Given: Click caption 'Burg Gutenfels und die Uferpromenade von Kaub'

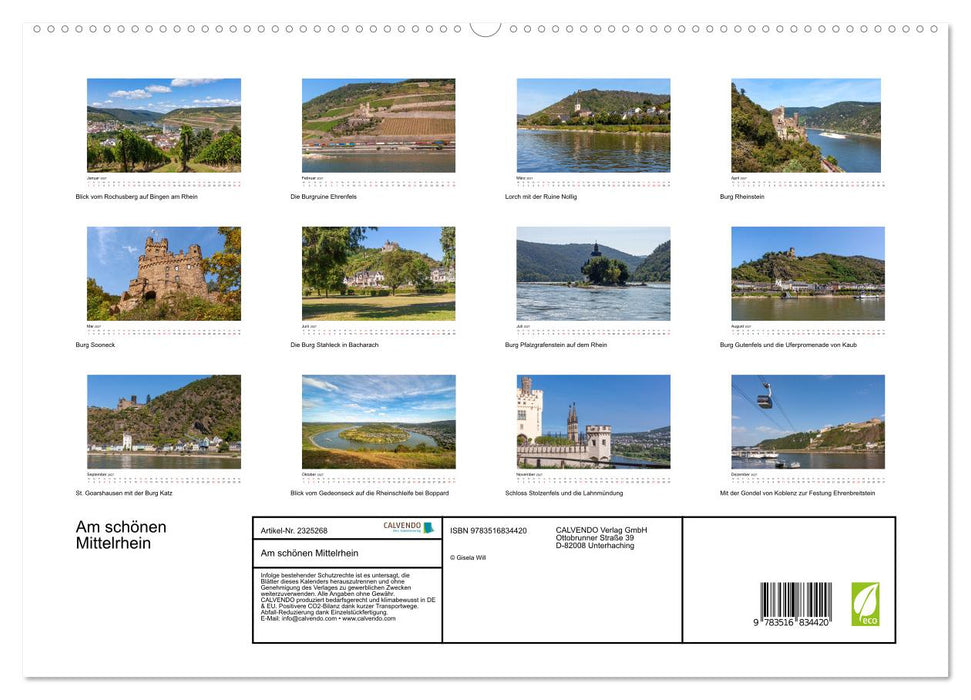Looking at the screenshot, I should pyautogui.click(x=788, y=344).
